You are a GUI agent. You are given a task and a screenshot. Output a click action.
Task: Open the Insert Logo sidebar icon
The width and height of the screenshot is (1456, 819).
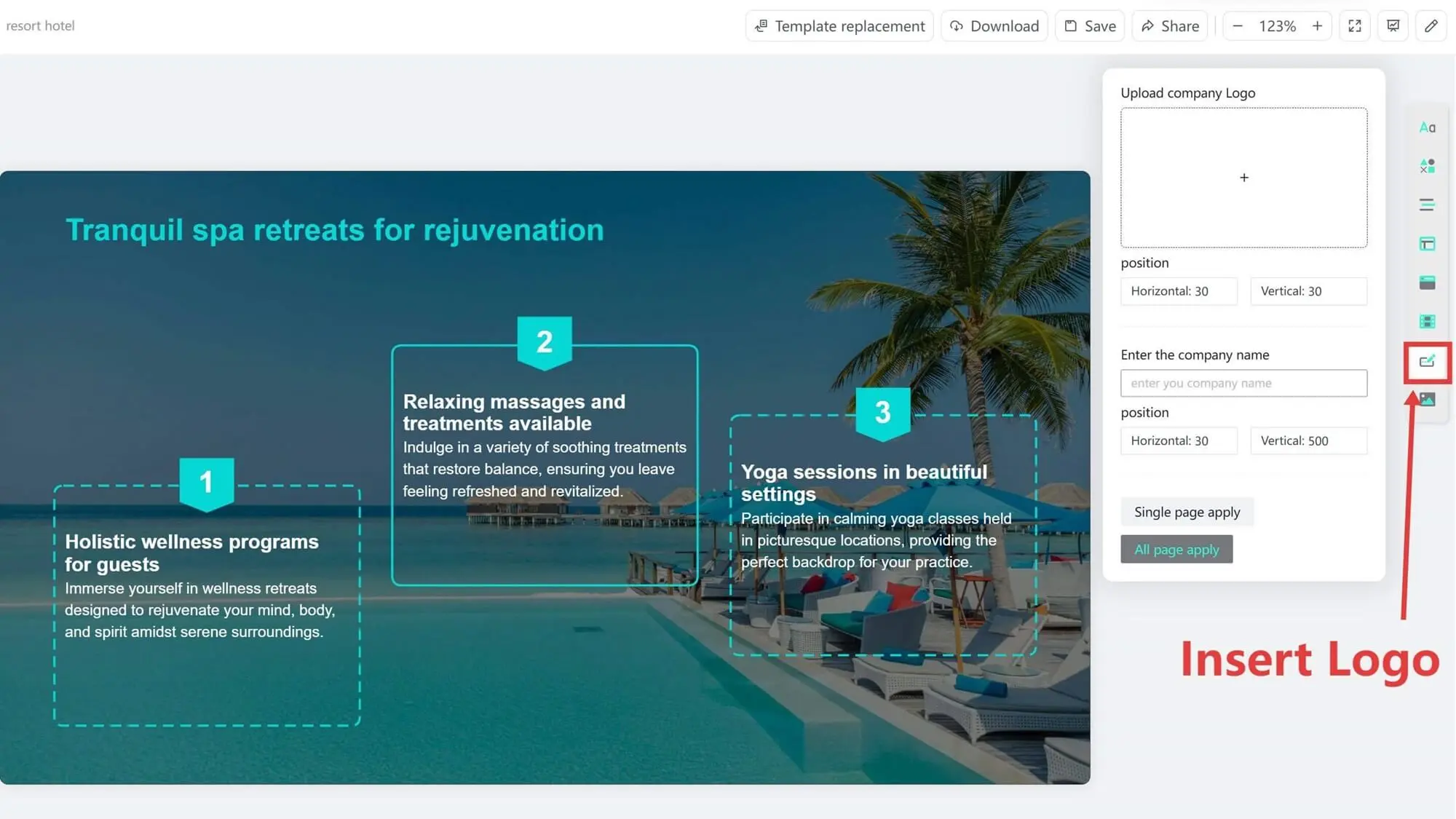point(1427,361)
